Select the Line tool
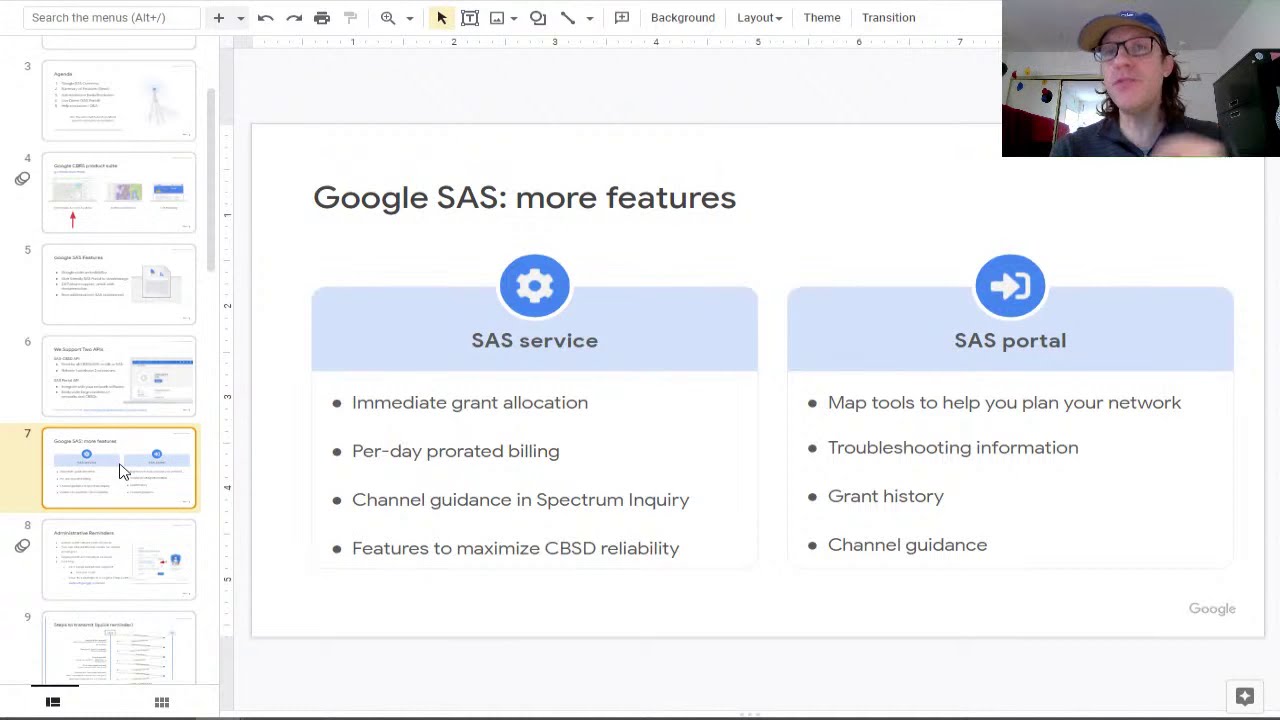The height and width of the screenshot is (720, 1280). [568, 18]
